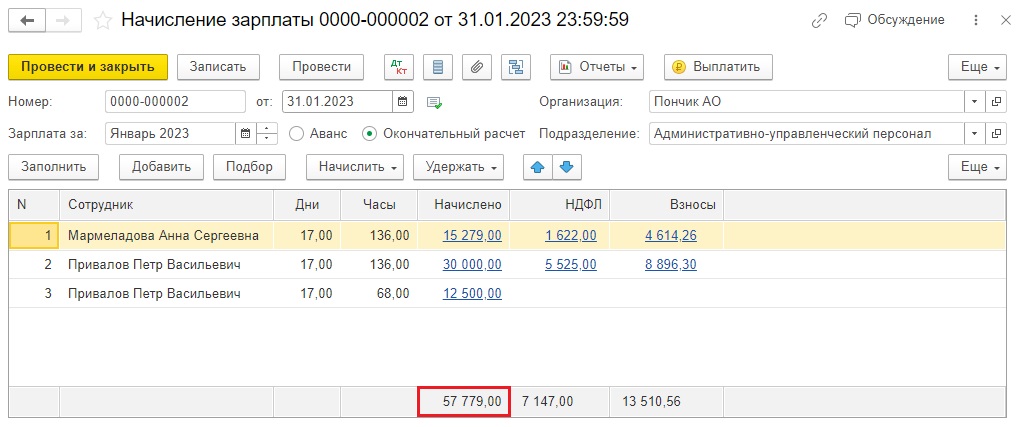
Task: Open calendar picker for document date
Action: (x=402, y=101)
